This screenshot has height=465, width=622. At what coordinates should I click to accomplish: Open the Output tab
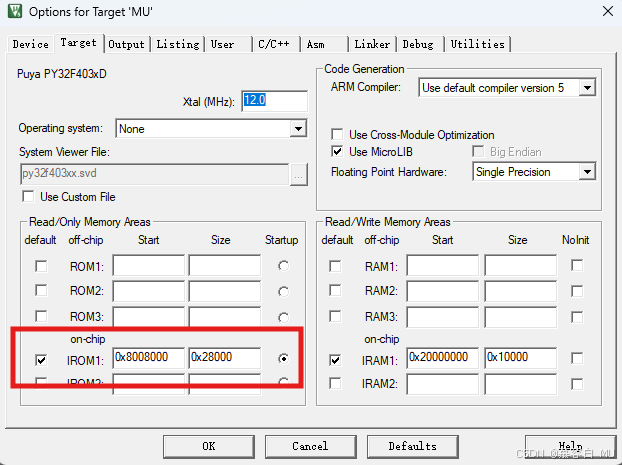coord(126,44)
